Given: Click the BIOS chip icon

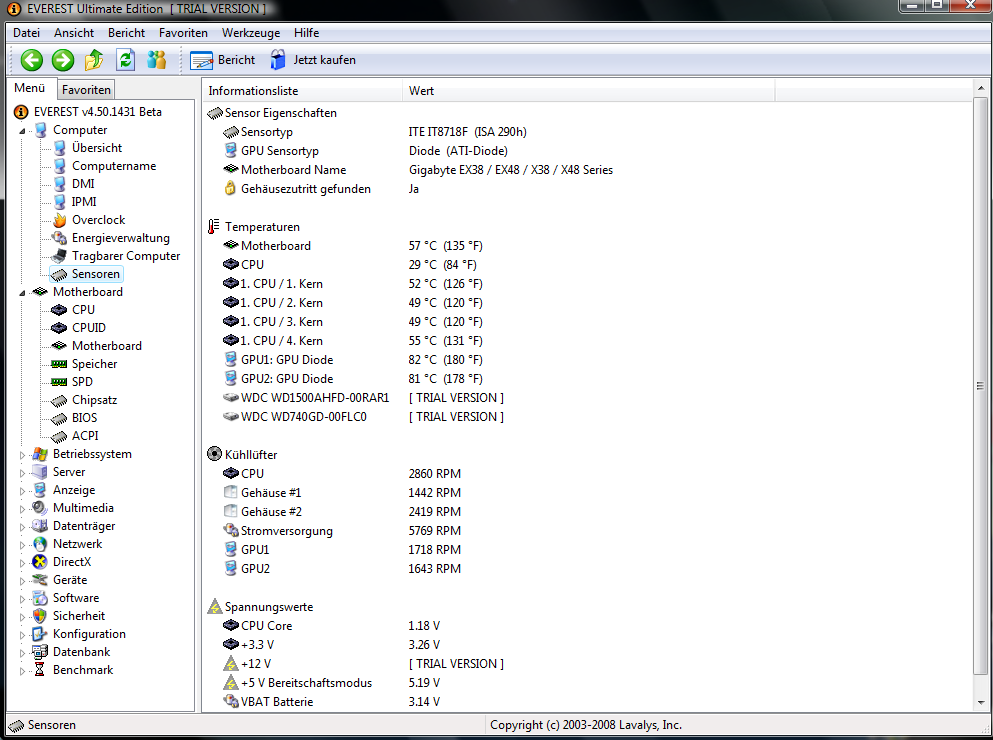Looking at the screenshot, I should [59, 418].
